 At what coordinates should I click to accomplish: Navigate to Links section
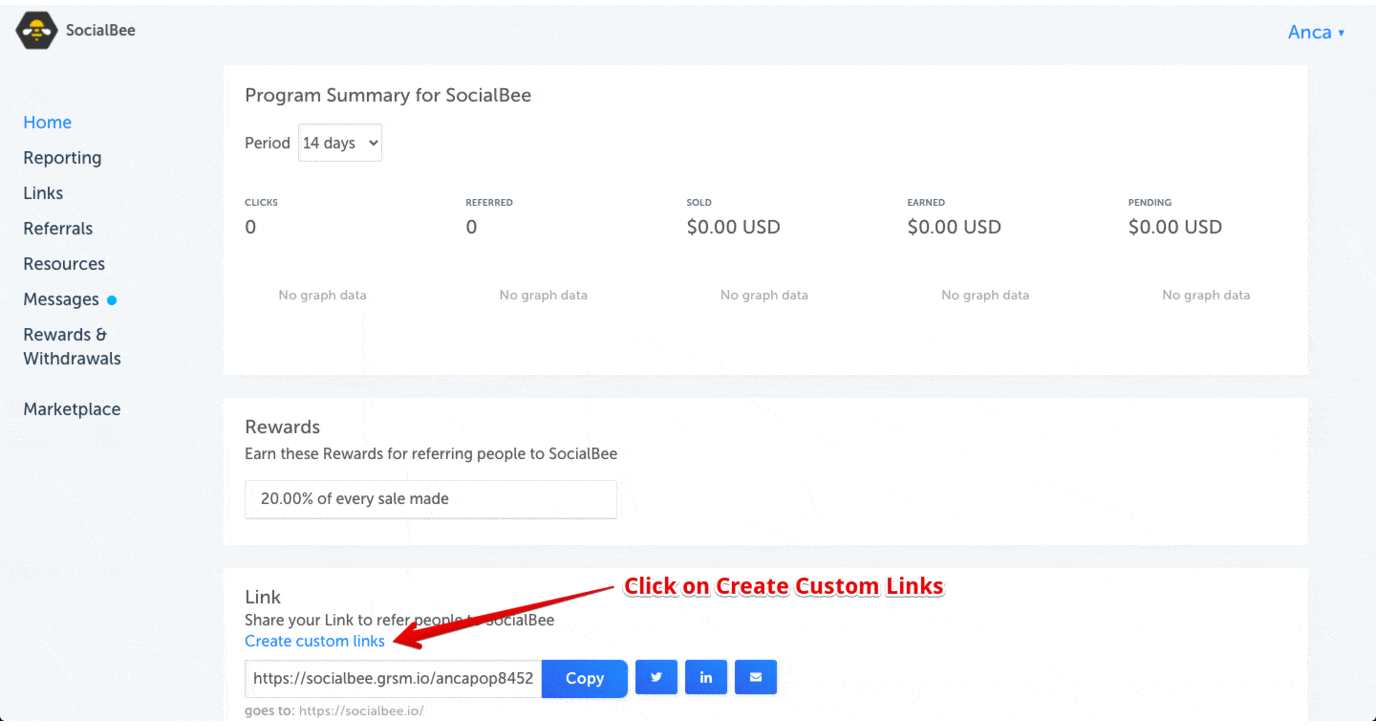[43, 193]
